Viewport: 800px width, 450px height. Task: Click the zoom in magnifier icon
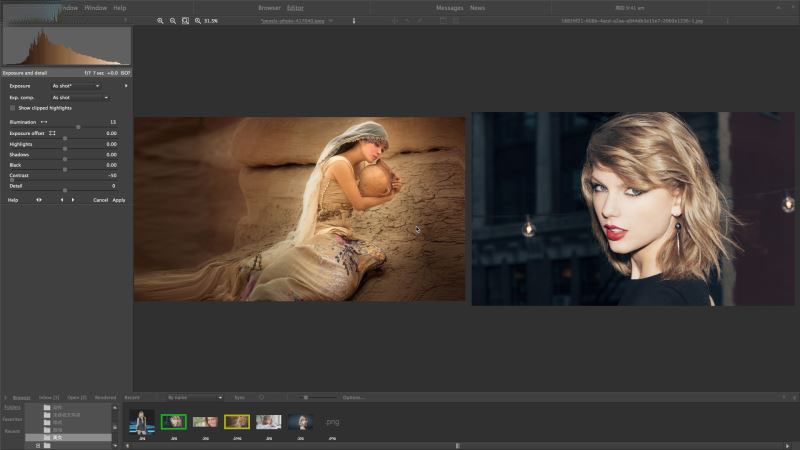pyautogui.click(x=160, y=21)
